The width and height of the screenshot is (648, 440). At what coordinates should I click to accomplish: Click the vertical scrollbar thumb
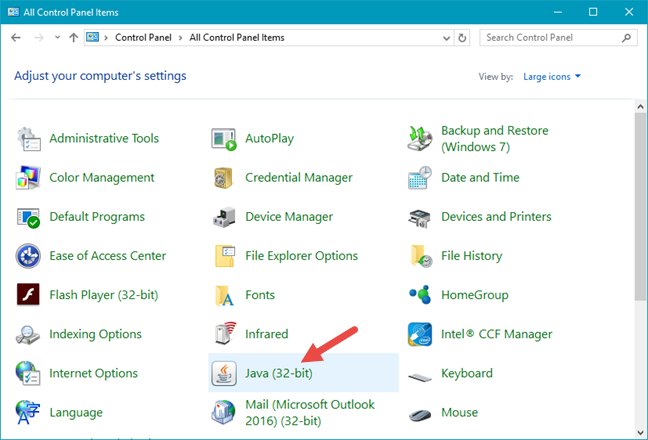tap(640, 206)
